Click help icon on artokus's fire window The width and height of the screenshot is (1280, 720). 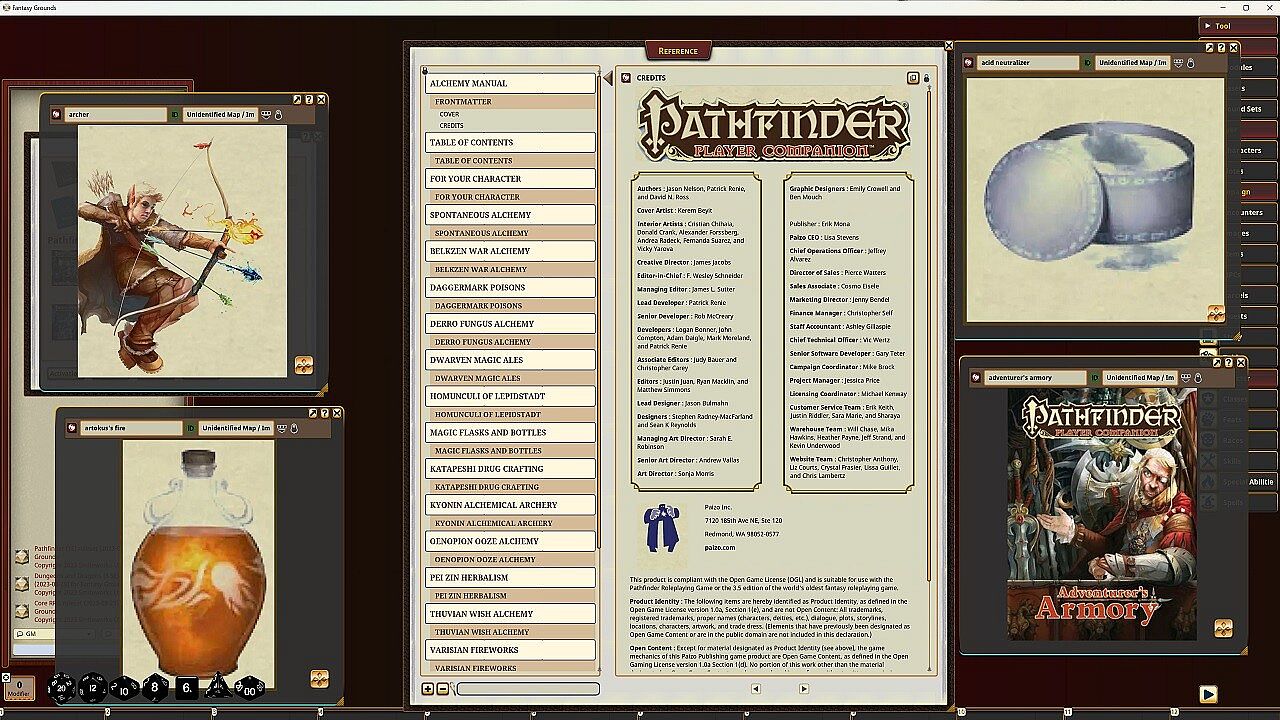[325, 413]
